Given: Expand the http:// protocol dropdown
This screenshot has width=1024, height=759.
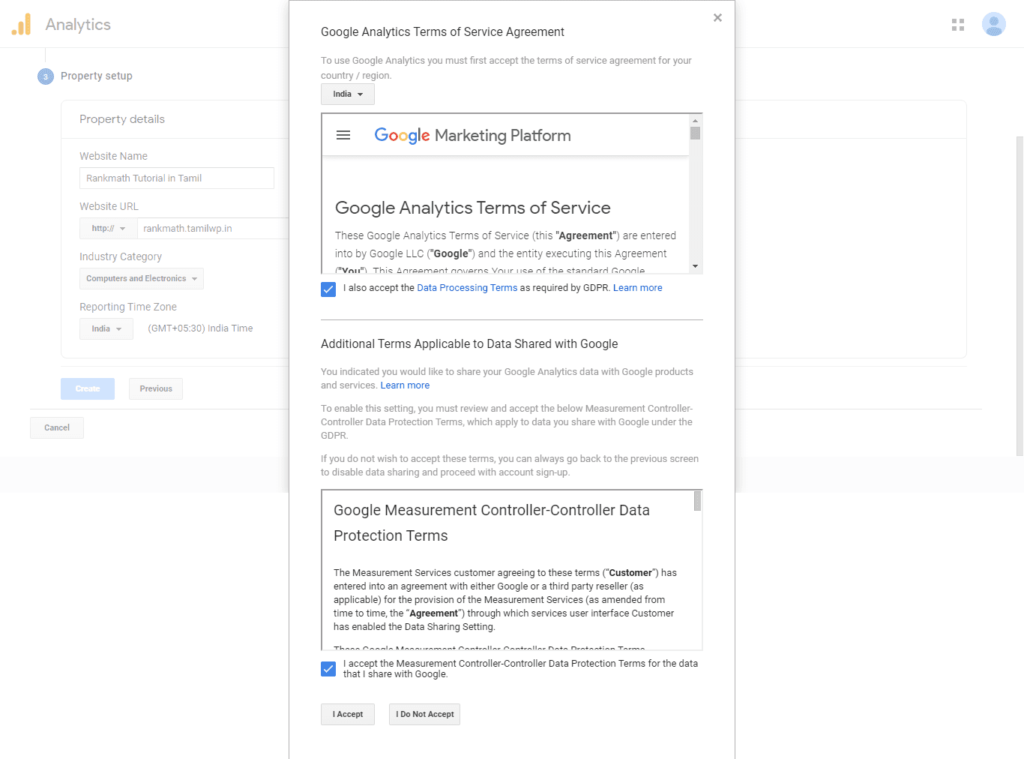Looking at the screenshot, I should tap(108, 229).
